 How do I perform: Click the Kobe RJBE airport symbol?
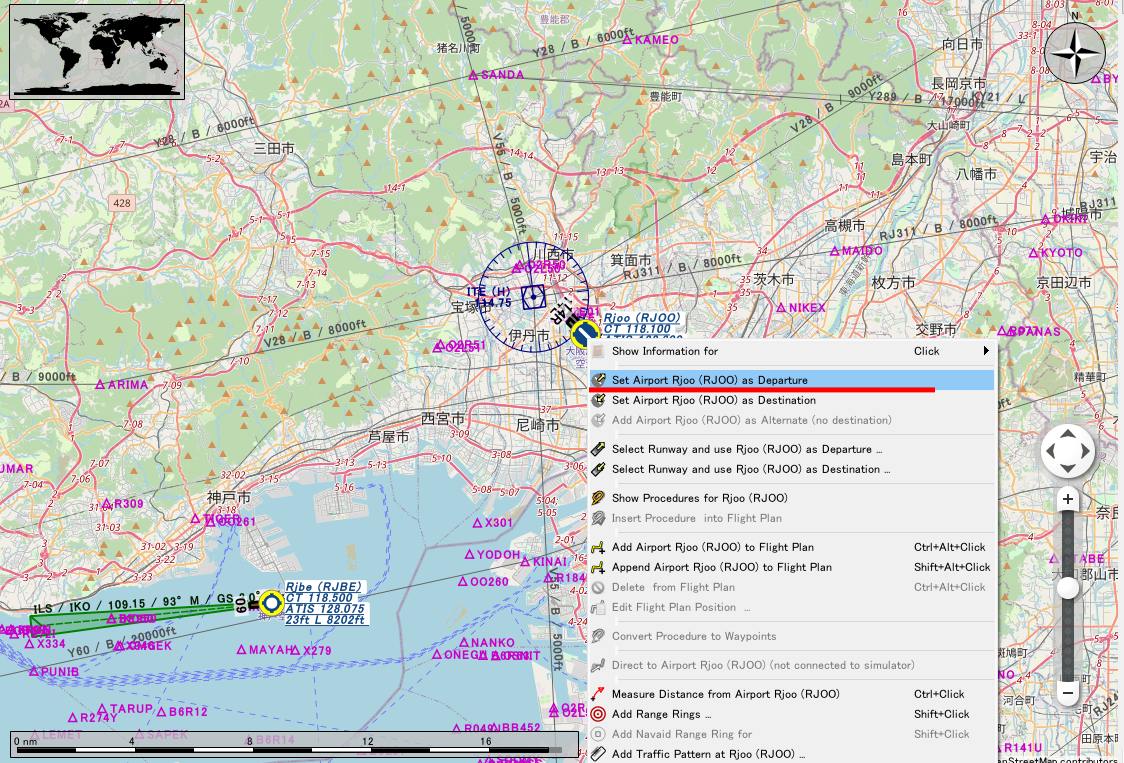point(271,603)
